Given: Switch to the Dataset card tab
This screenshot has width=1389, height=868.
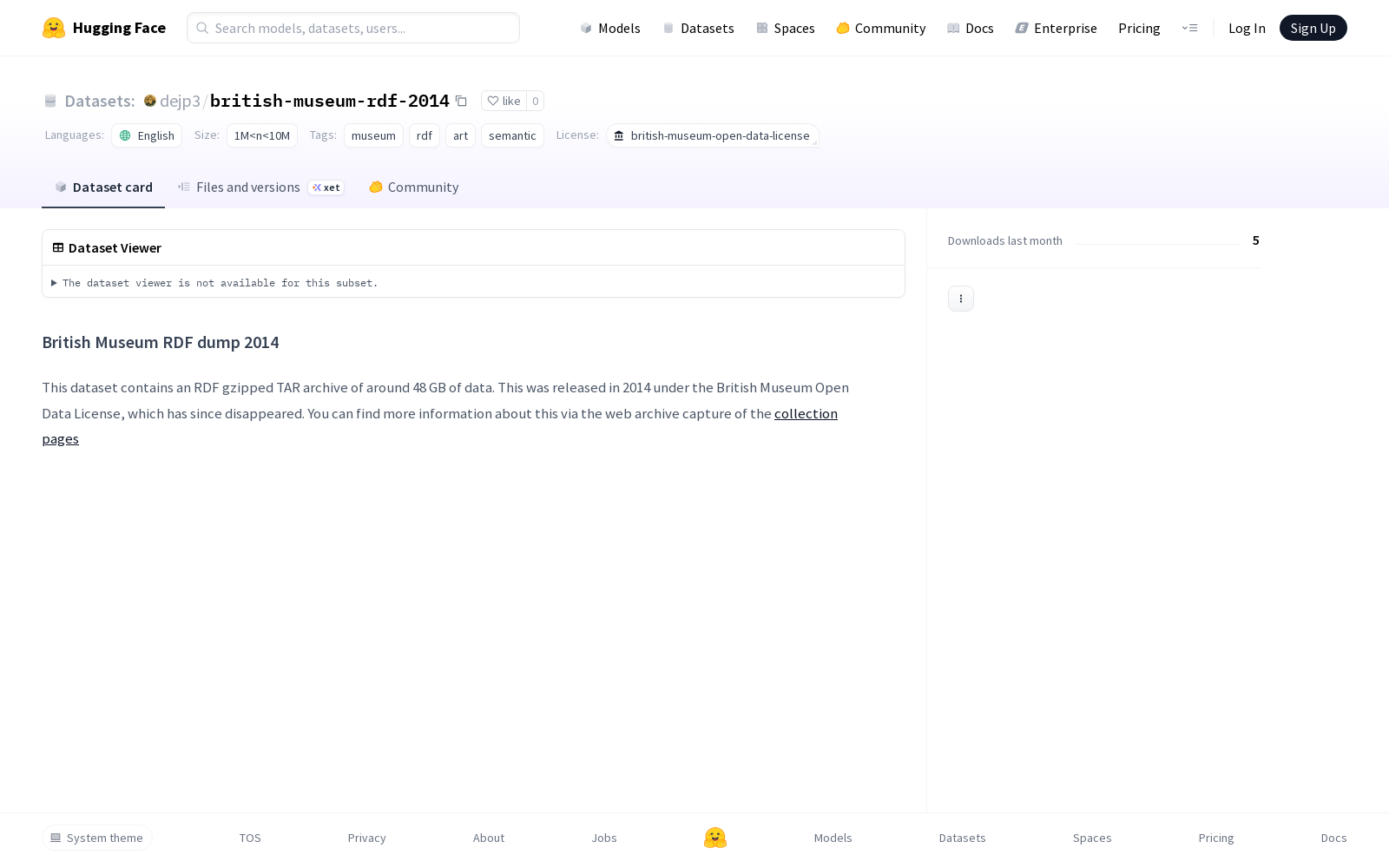Looking at the screenshot, I should pos(103,187).
